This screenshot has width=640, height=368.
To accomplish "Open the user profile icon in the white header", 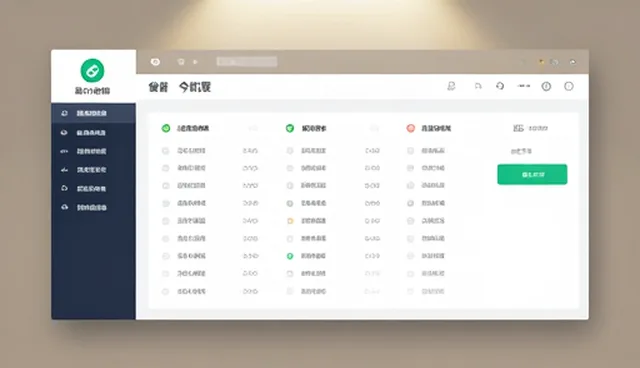I will pos(451,86).
